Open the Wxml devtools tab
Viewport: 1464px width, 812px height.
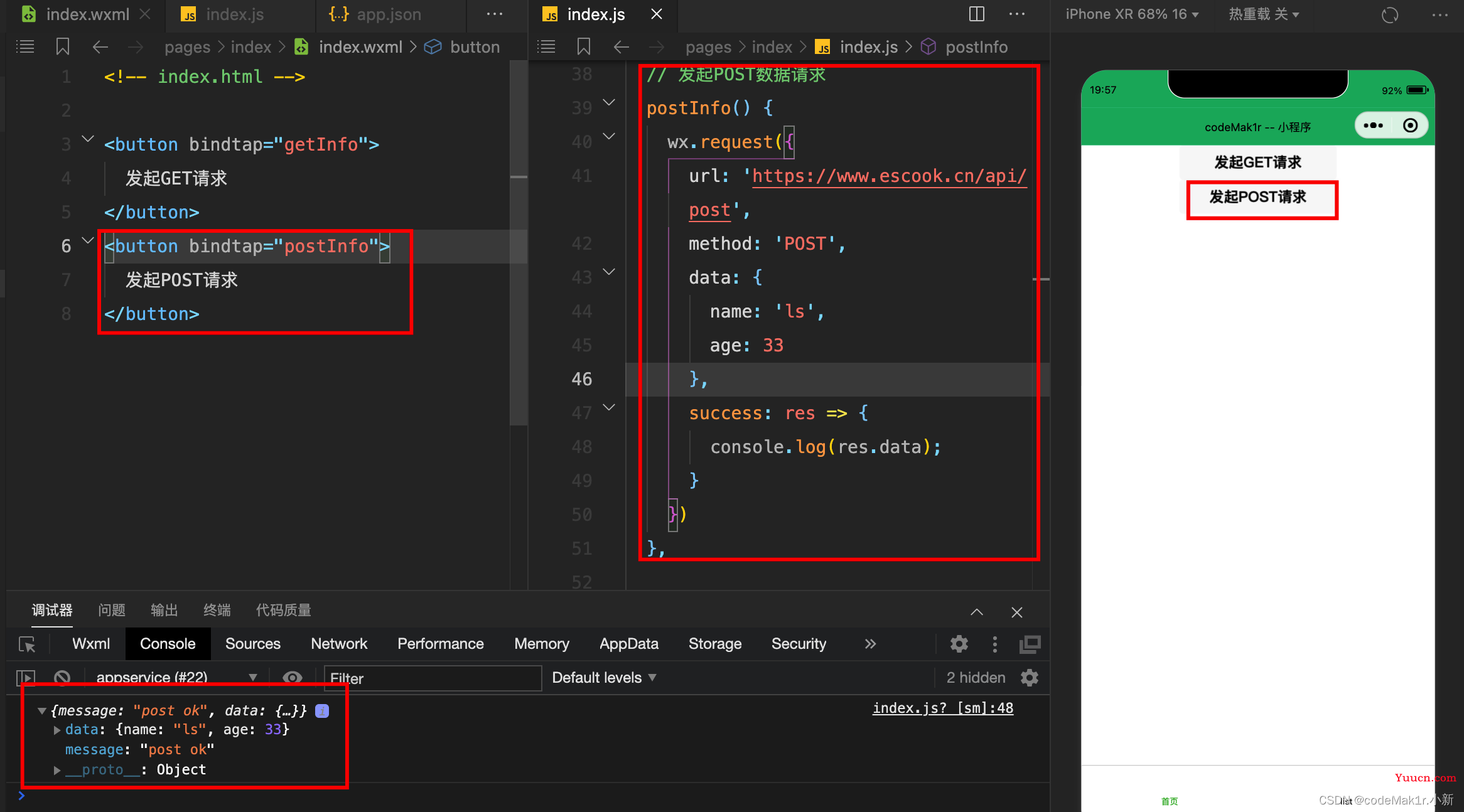(91, 644)
